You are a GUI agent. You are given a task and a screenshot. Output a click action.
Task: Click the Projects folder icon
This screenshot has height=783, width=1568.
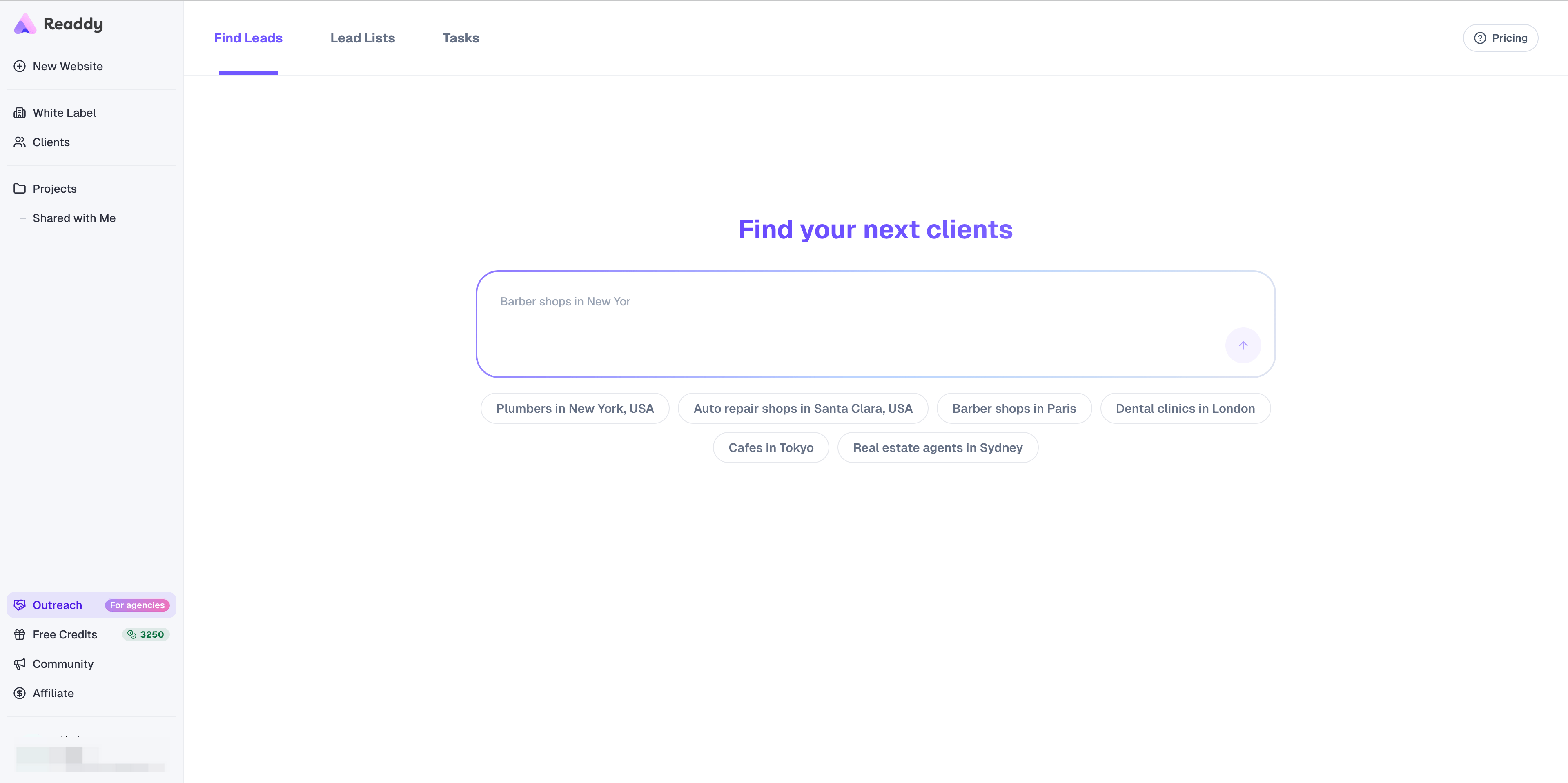(x=20, y=189)
